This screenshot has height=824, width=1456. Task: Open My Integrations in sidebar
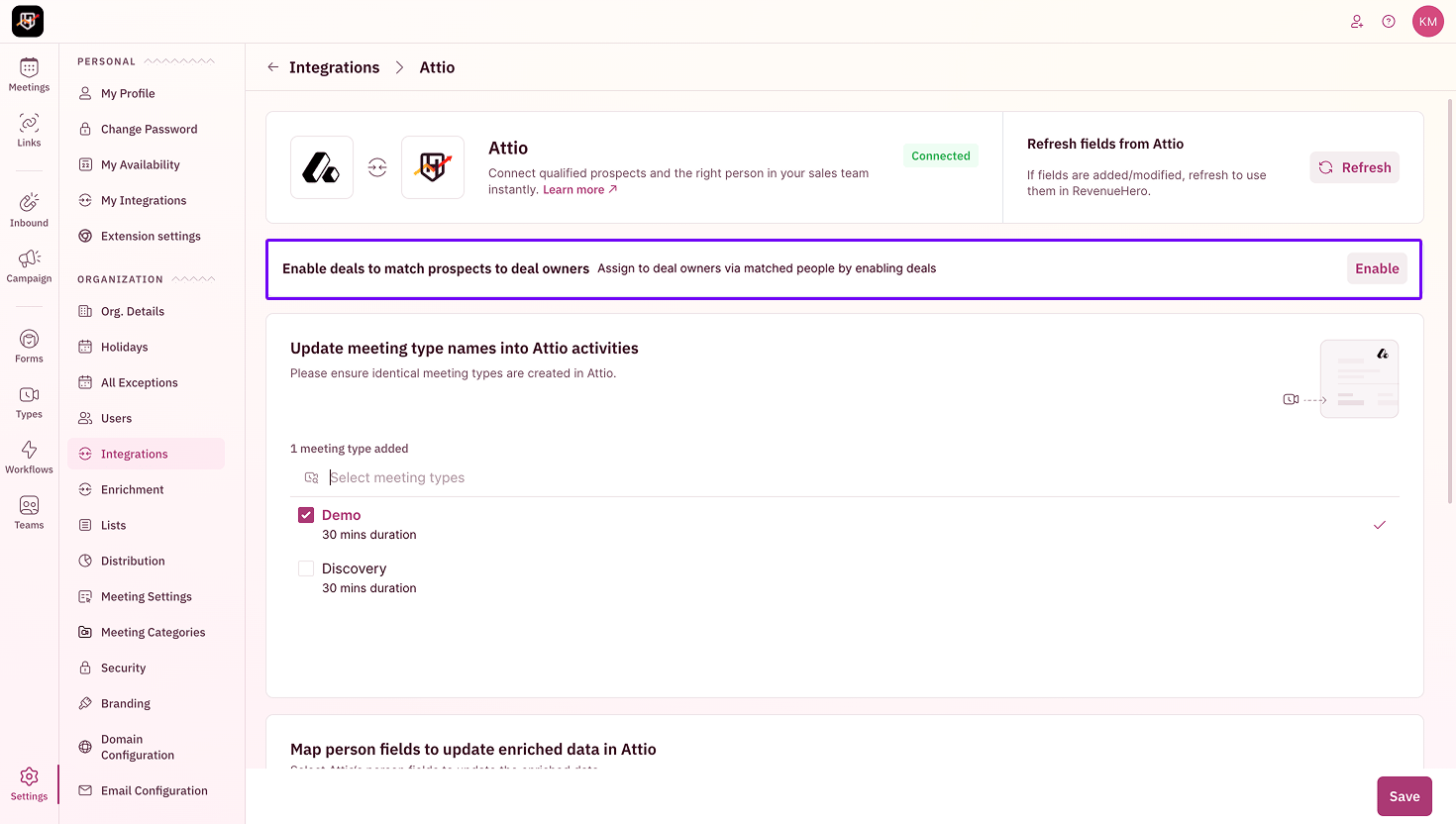(147, 200)
